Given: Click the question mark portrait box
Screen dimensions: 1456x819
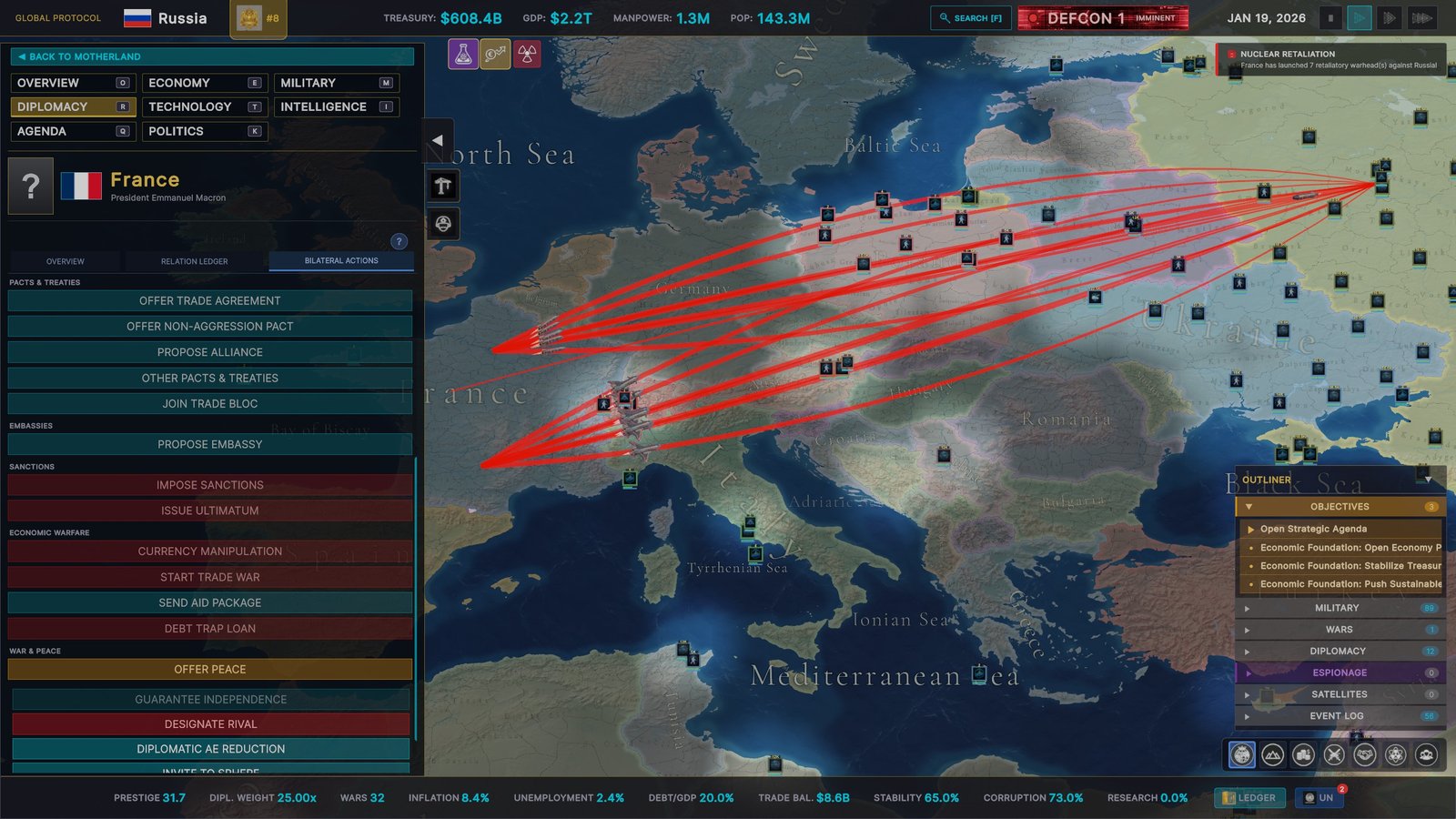Looking at the screenshot, I should [x=31, y=186].
